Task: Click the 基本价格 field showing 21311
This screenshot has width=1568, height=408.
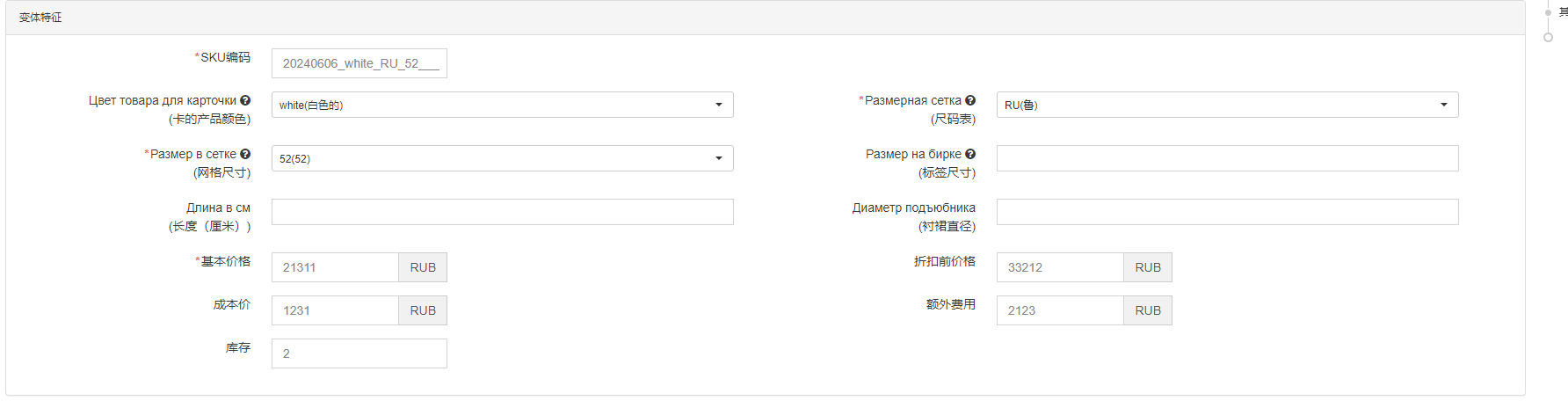Action: tap(335, 267)
